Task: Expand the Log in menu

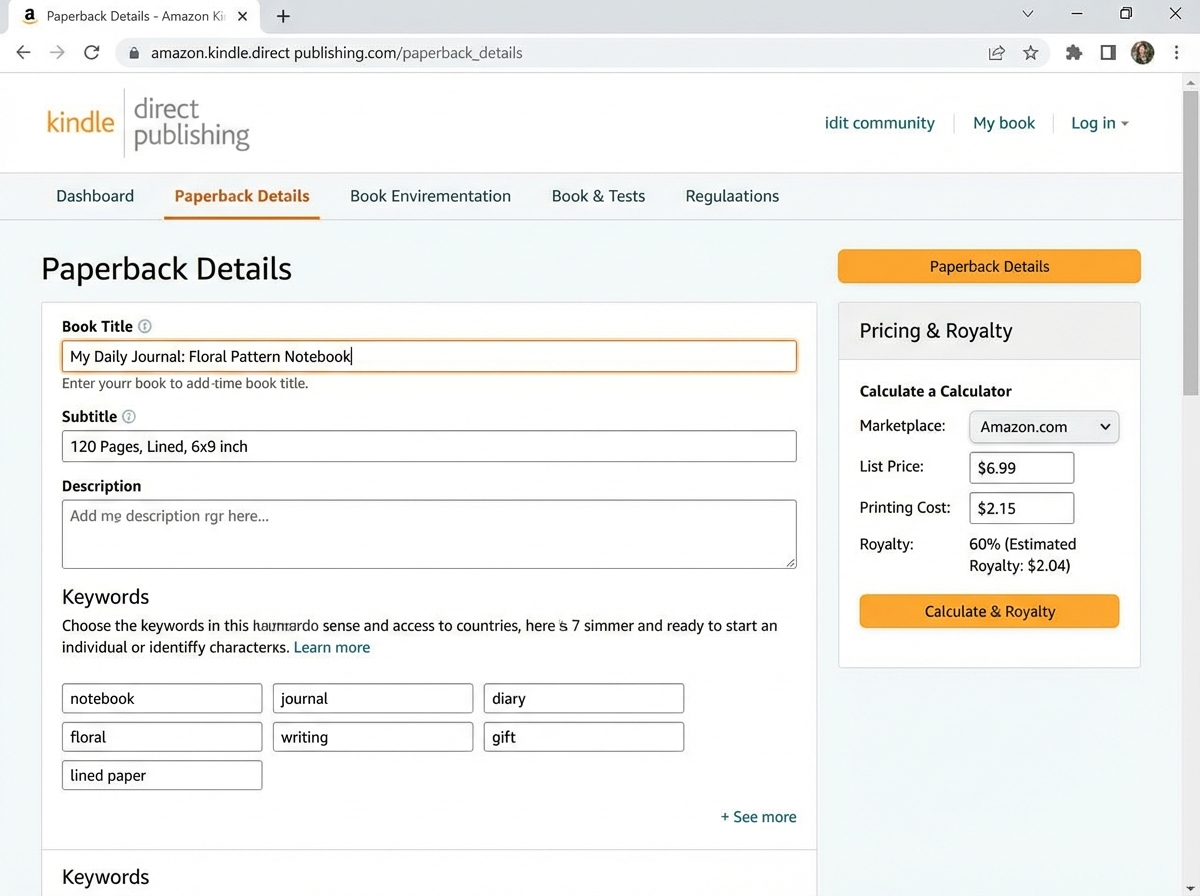Action: coord(1098,122)
